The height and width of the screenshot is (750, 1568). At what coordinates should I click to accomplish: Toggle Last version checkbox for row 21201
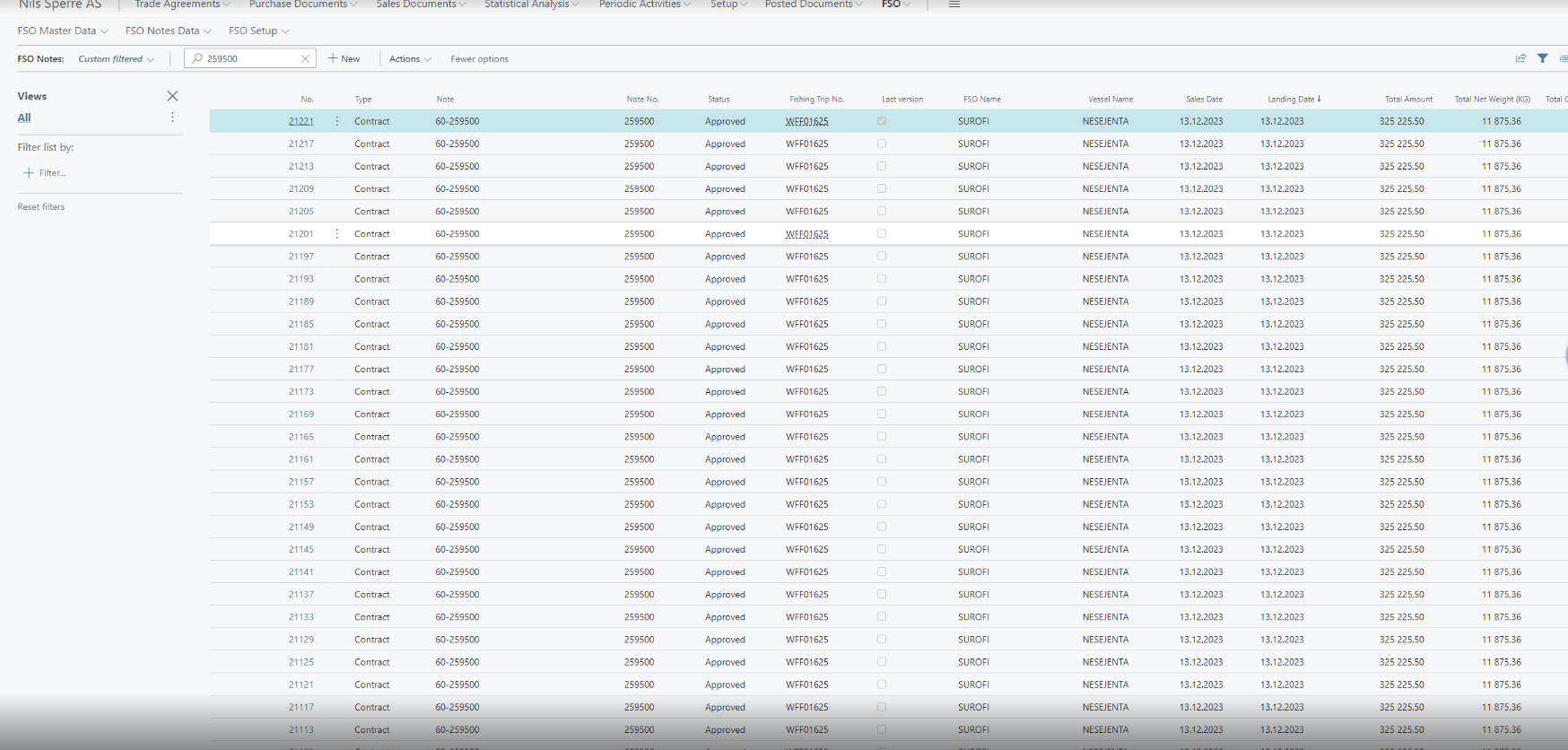[882, 234]
